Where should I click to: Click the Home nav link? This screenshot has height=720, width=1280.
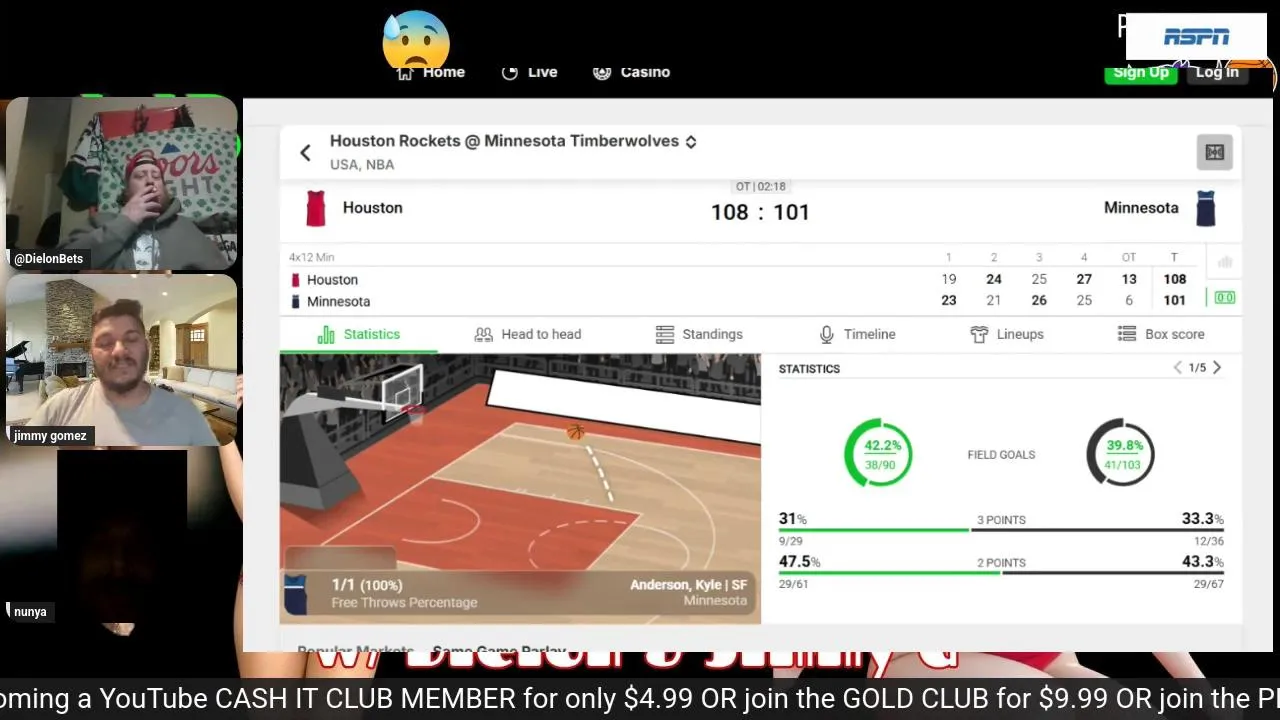431,72
